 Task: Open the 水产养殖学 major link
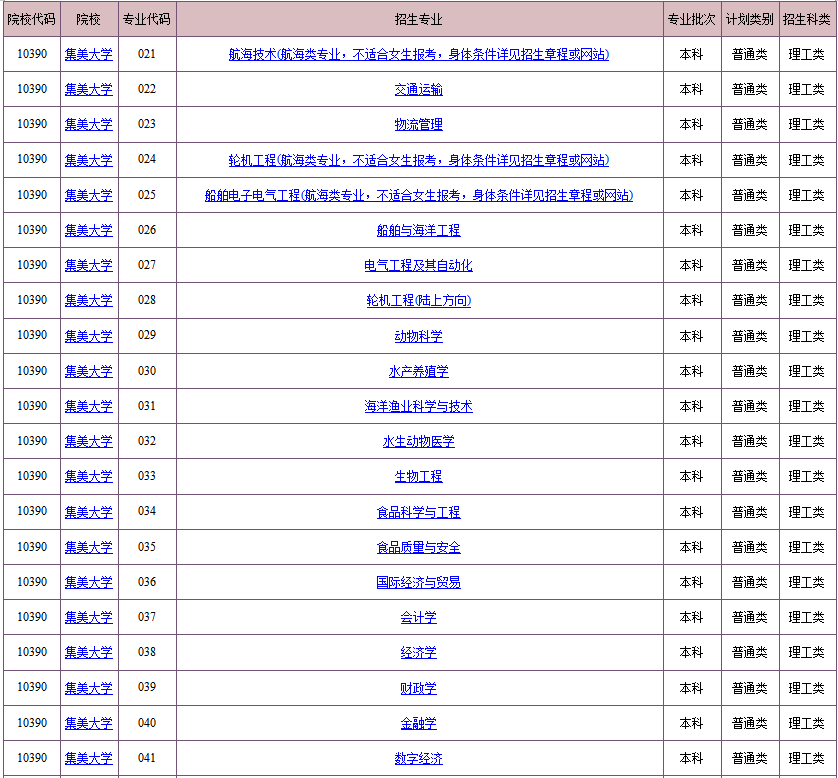click(x=418, y=371)
